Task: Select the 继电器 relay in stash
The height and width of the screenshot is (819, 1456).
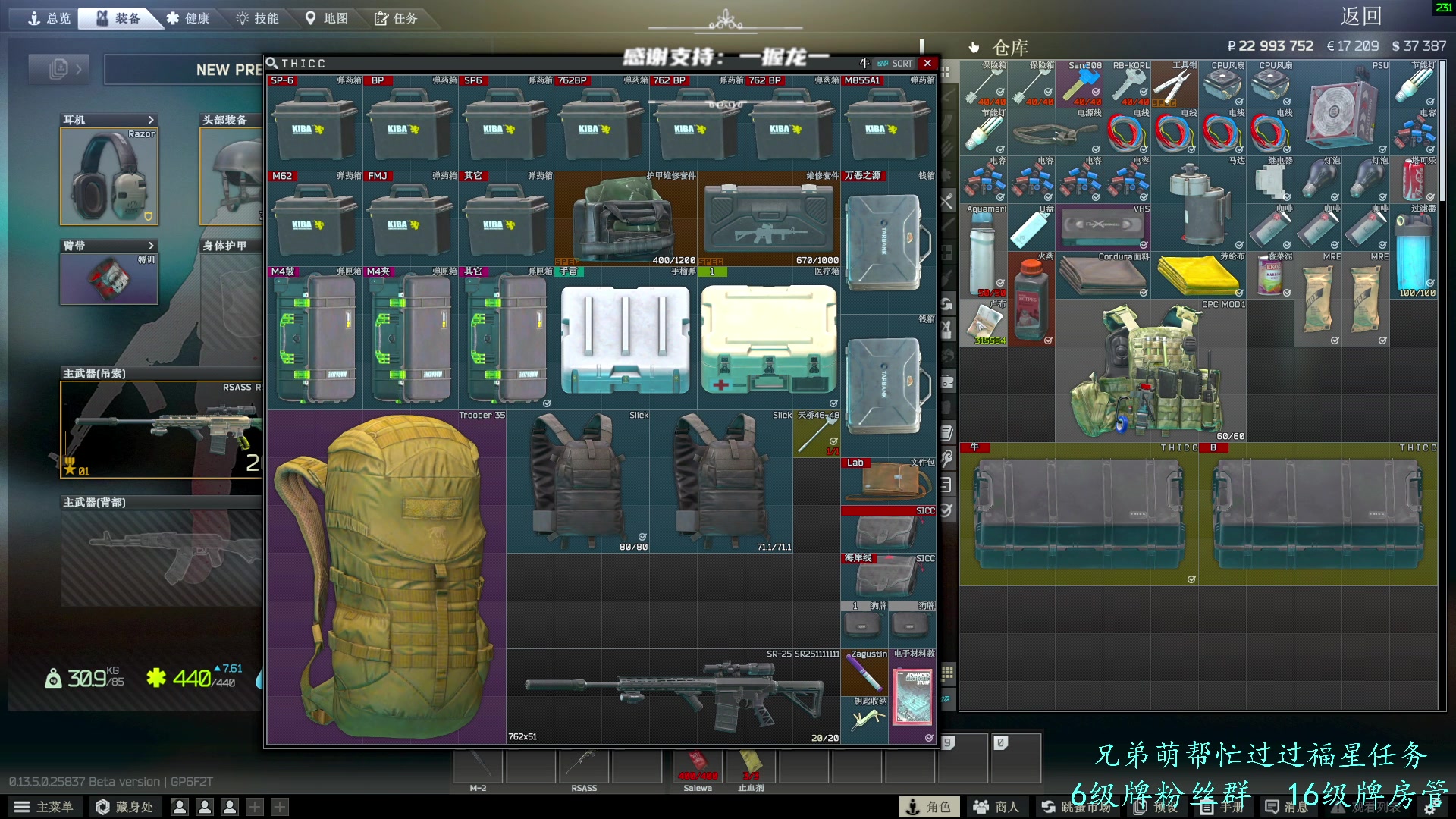Action: (x=1271, y=179)
